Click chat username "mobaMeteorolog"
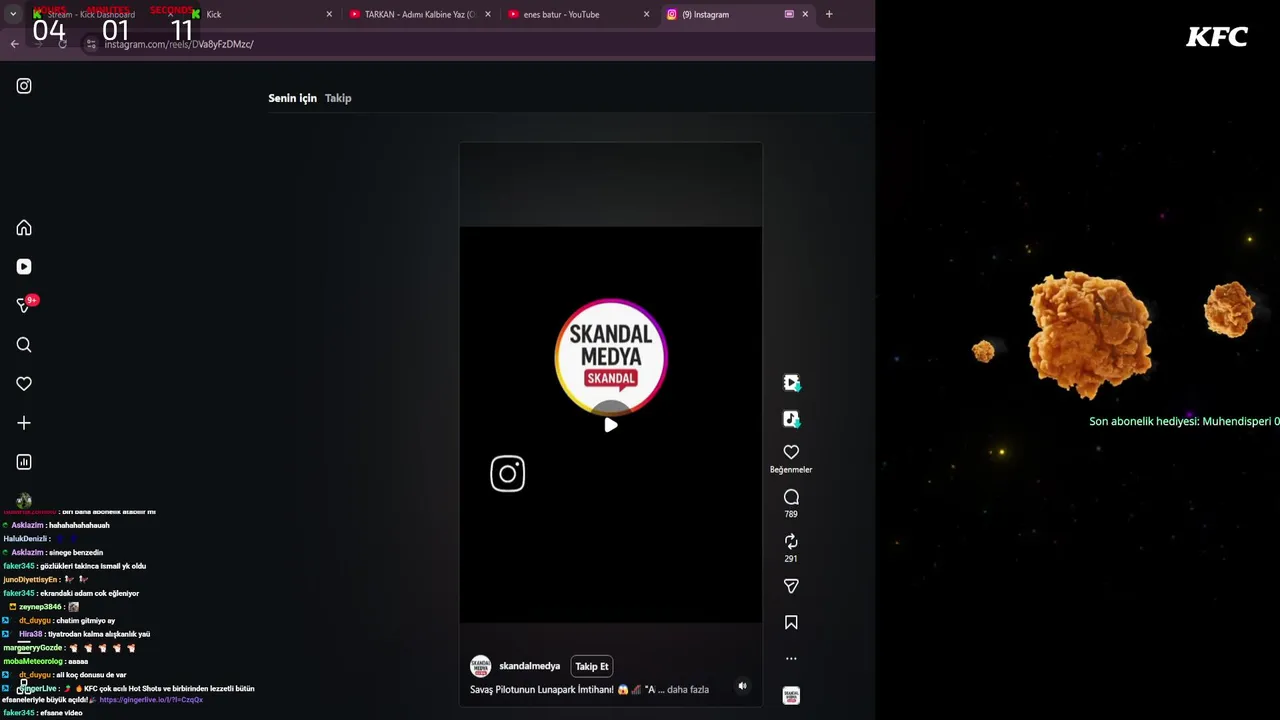This screenshot has height=720, width=1280. (x=33, y=661)
